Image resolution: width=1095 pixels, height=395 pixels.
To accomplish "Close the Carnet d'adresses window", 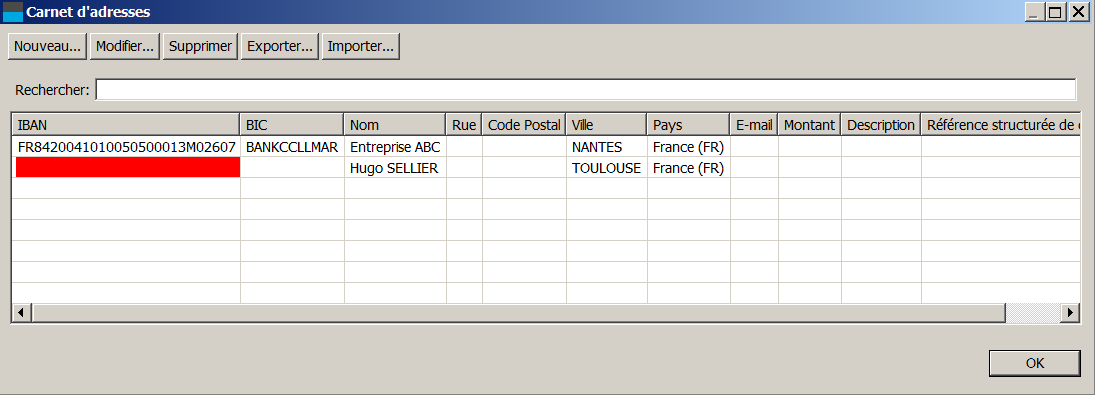I will (x=1078, y=12).
